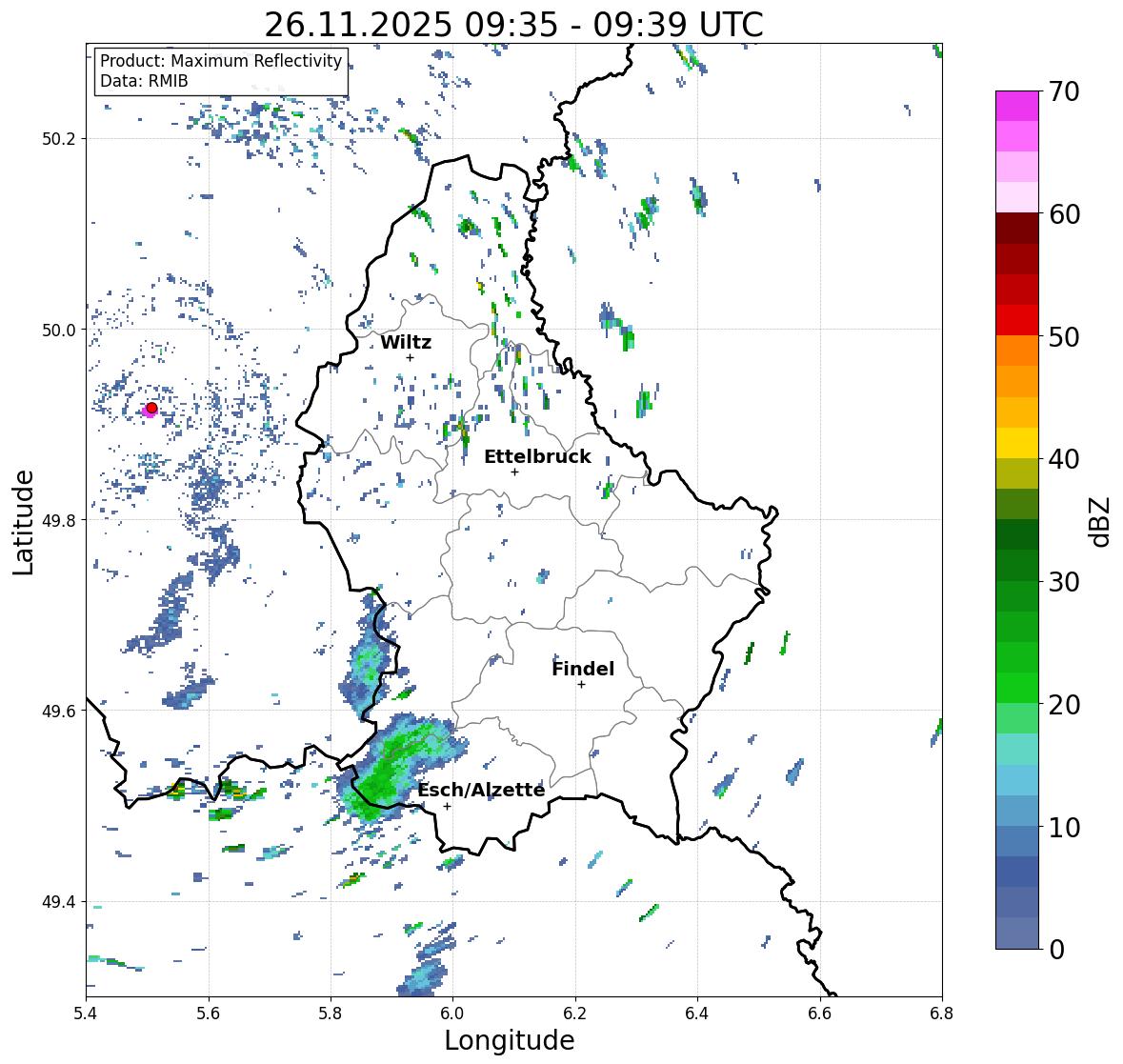Click the Findel station label
Image resolution: width=1123 pixels, height=1064 pixels.
tap(583, 669)
